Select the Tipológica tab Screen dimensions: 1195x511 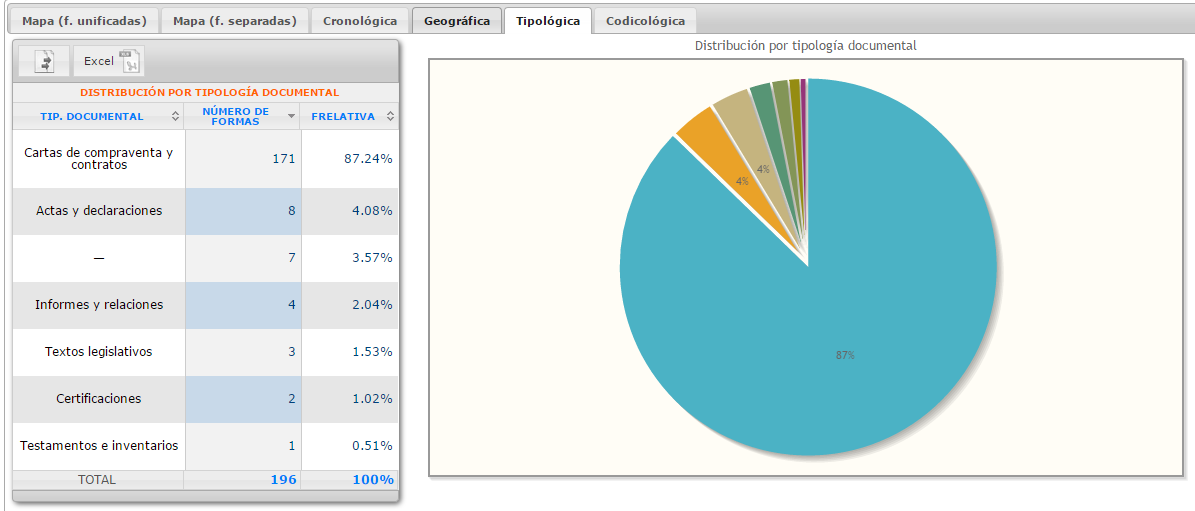coord(547,20)
